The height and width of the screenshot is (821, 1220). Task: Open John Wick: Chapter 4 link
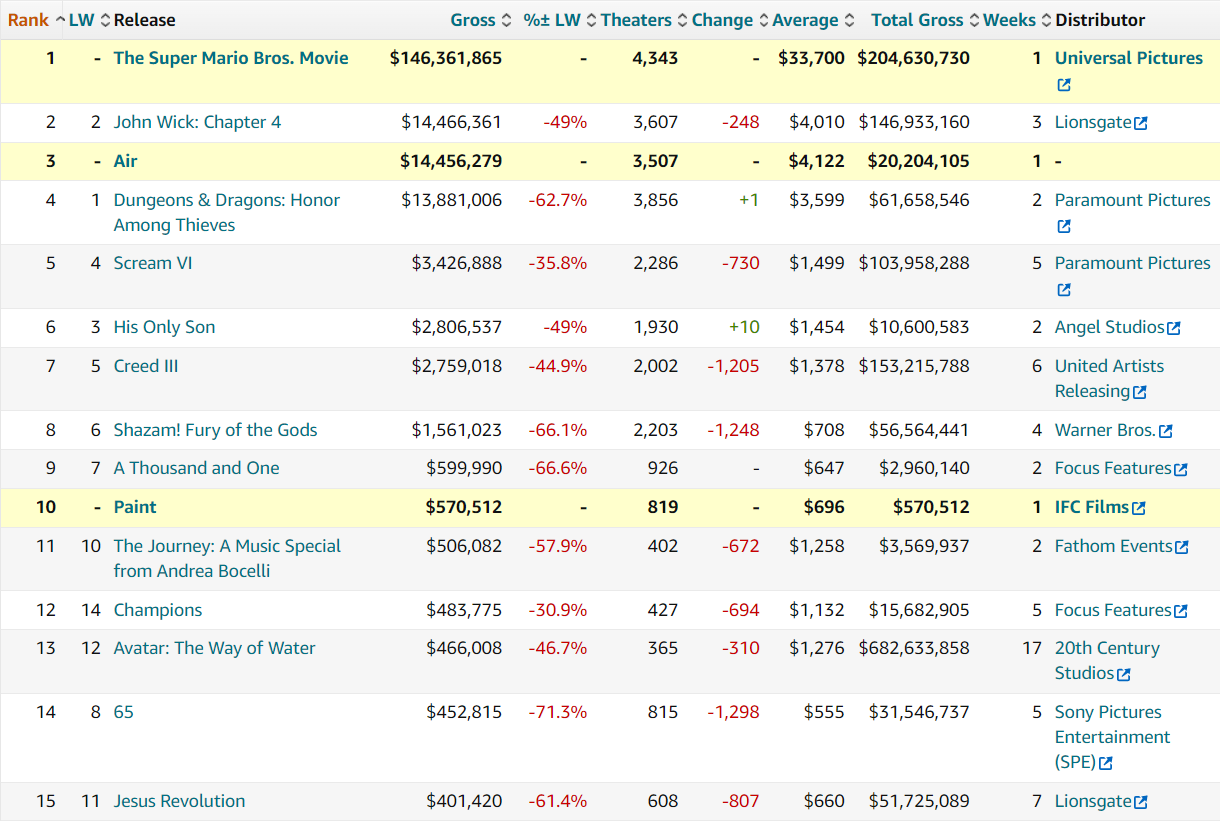coord(197,122)
